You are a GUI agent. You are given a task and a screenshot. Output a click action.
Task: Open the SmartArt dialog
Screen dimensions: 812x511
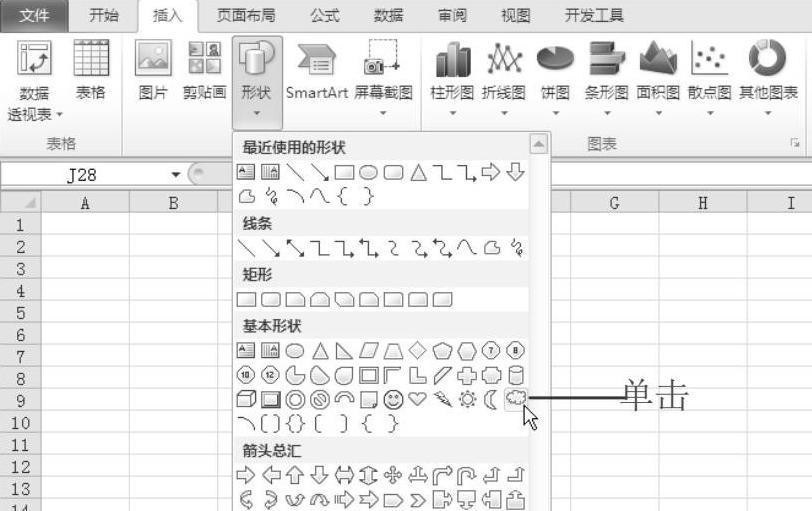(317, 70)
